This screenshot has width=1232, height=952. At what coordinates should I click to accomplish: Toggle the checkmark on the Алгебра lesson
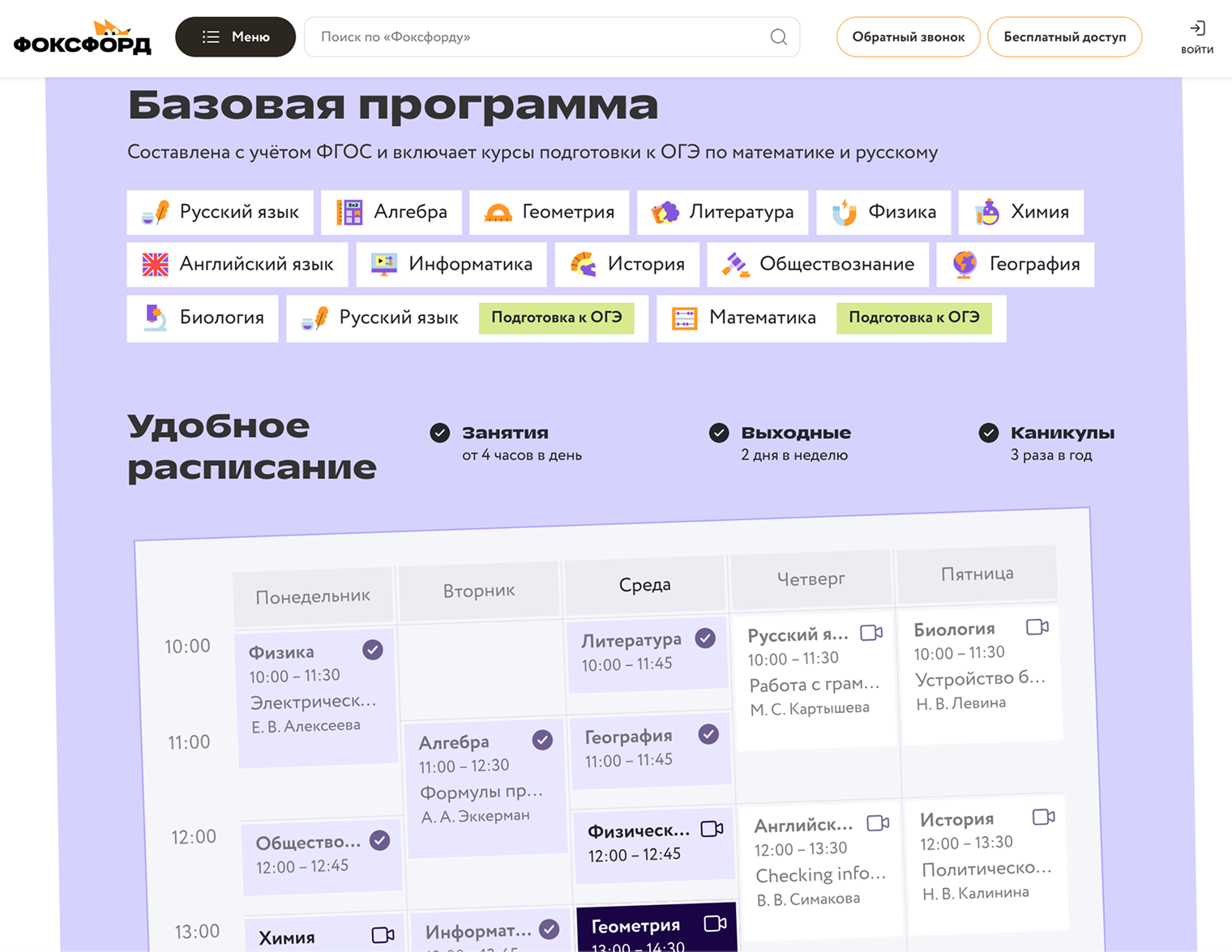(x=542, y=740)
